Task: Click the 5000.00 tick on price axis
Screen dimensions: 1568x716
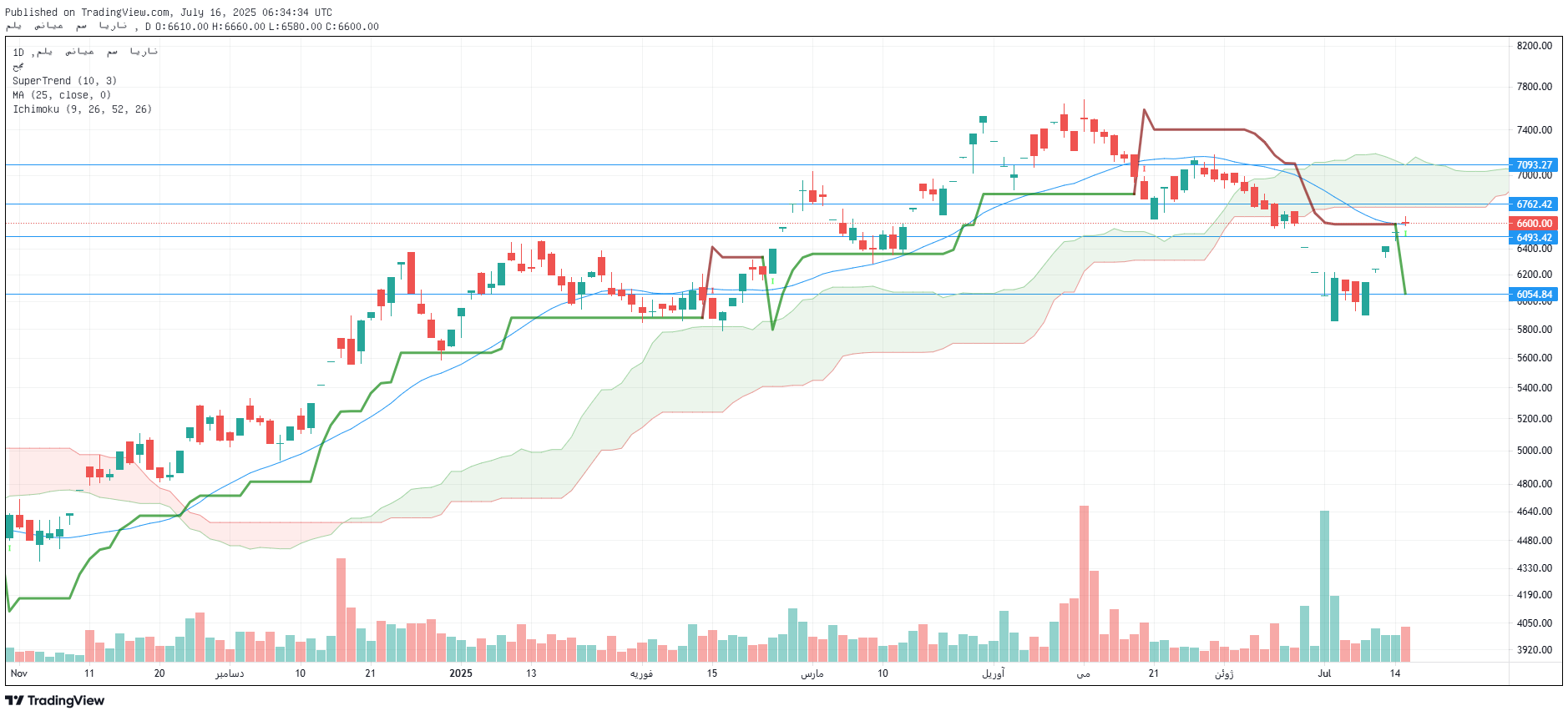Action: coord(1535,451)
